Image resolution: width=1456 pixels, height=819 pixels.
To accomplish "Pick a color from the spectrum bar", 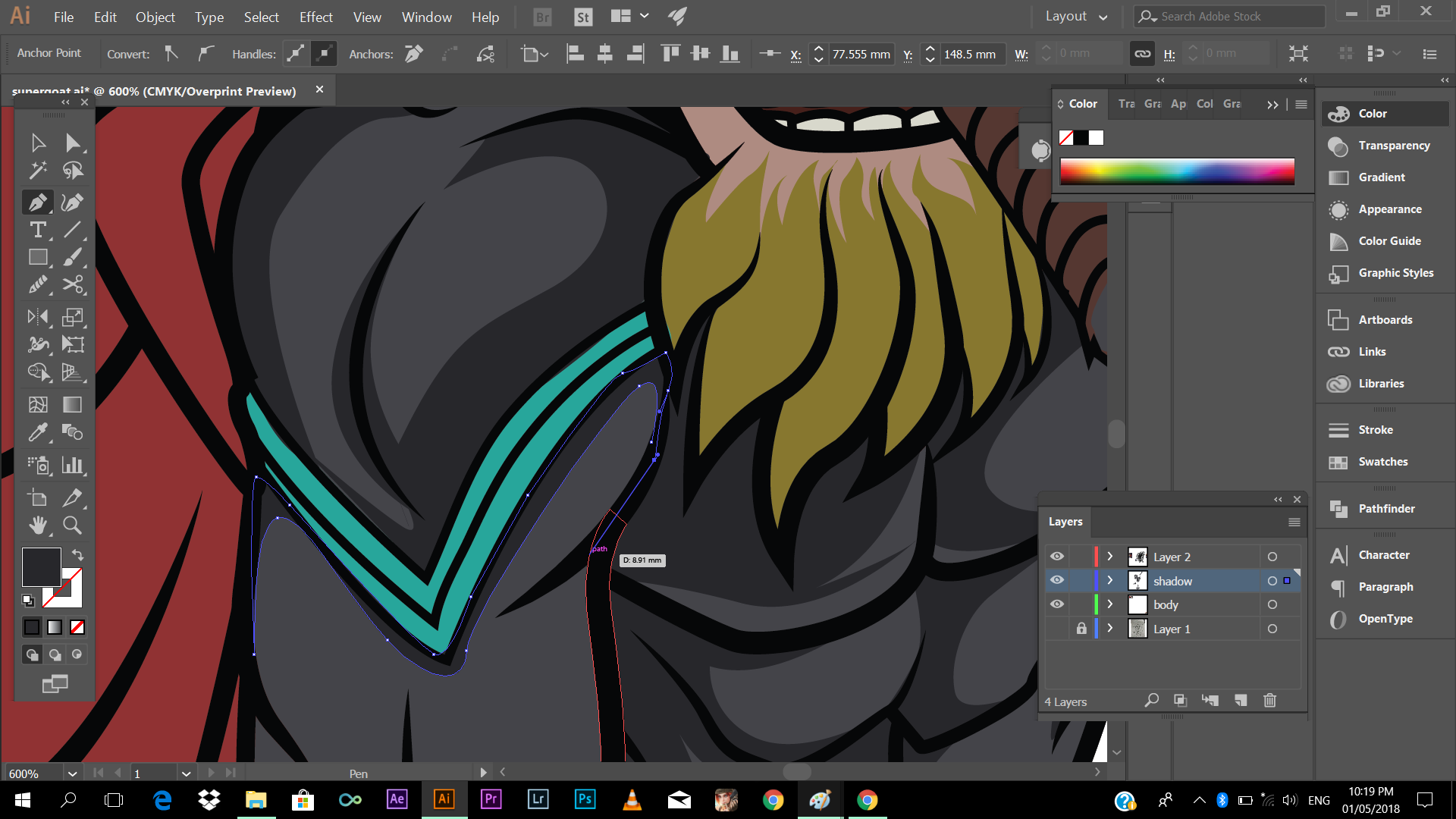I will point(1177,171).
